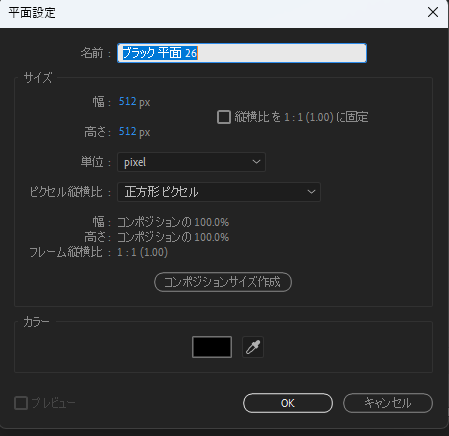This screenshot has width=449, height=436.
Task: Click the chevron arrow on ピクセル縦横比 combo box
Action: pos(311,192)
